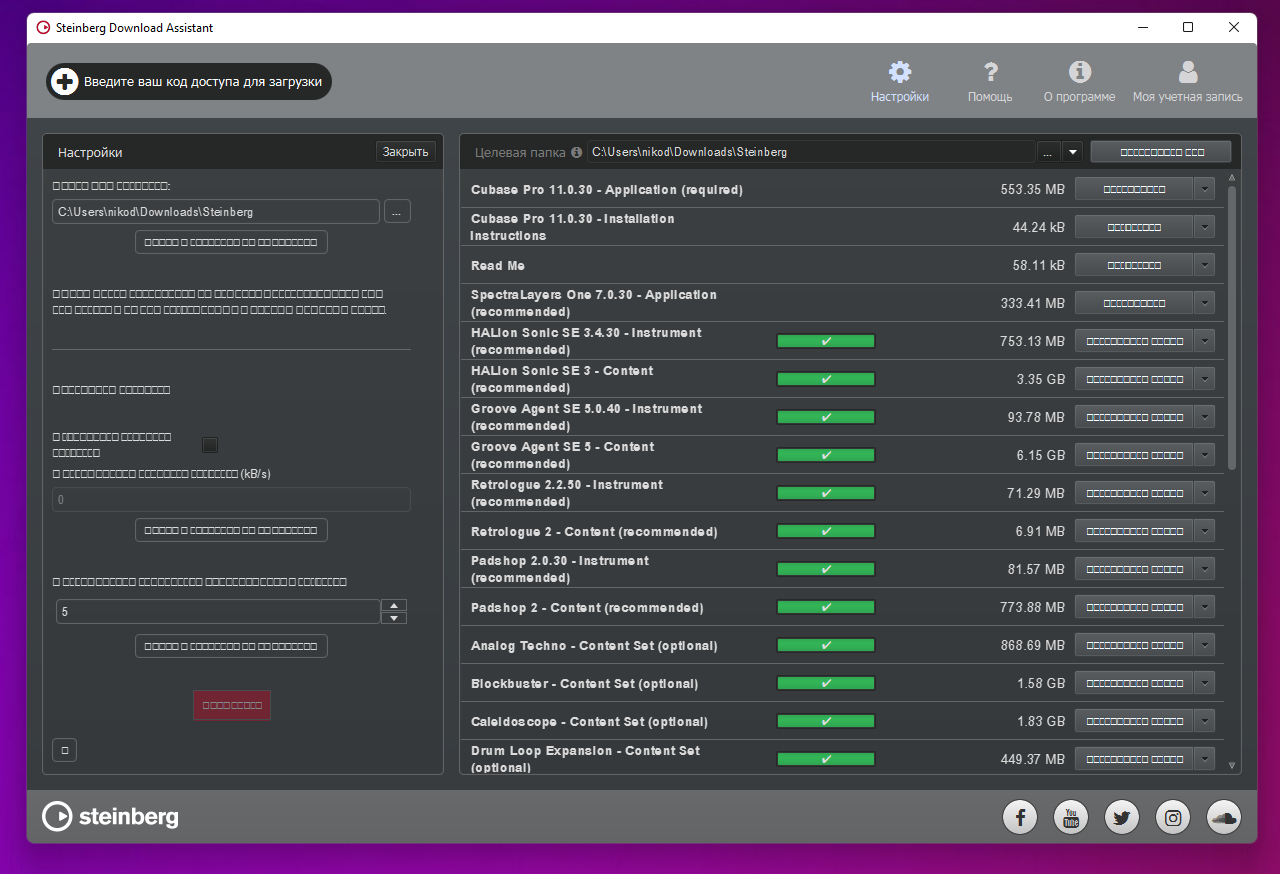Image resolution: width=1280 pixels, height=874 pixels.
Task: Click the 6.15 GB size value
Action: 1041,455
